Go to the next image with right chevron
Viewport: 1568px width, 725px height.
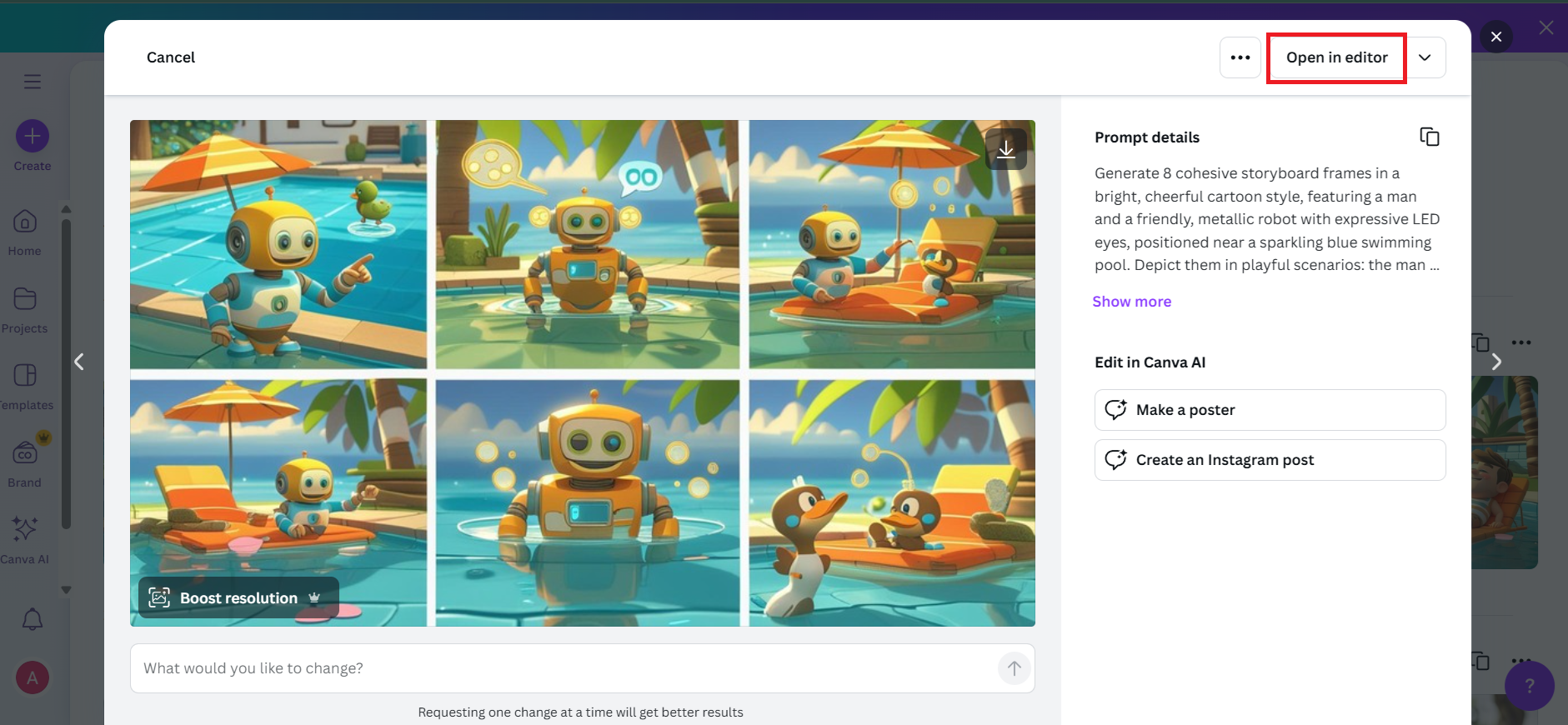1496,362
